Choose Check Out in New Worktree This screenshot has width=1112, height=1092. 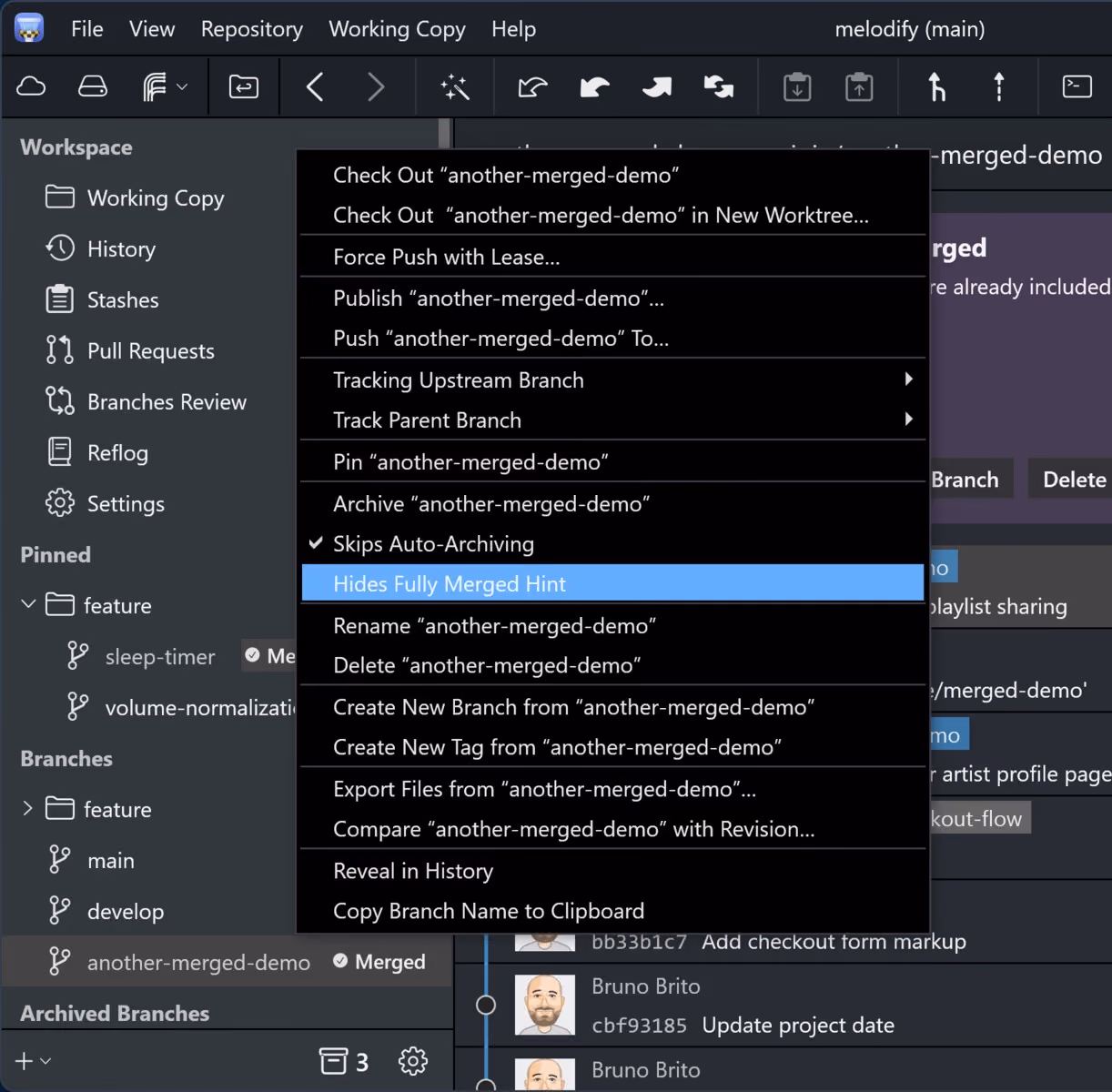(x=613, y=215)
